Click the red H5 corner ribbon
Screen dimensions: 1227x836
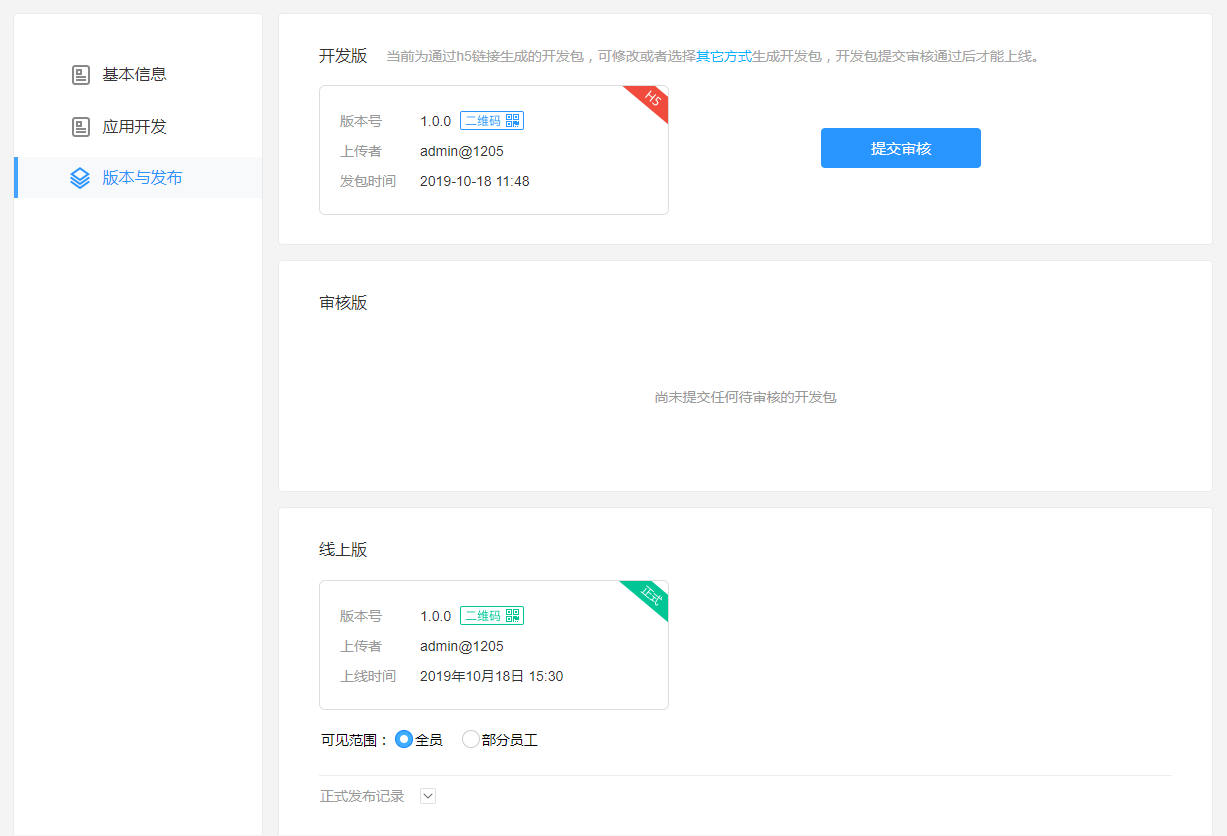[652, 99]
